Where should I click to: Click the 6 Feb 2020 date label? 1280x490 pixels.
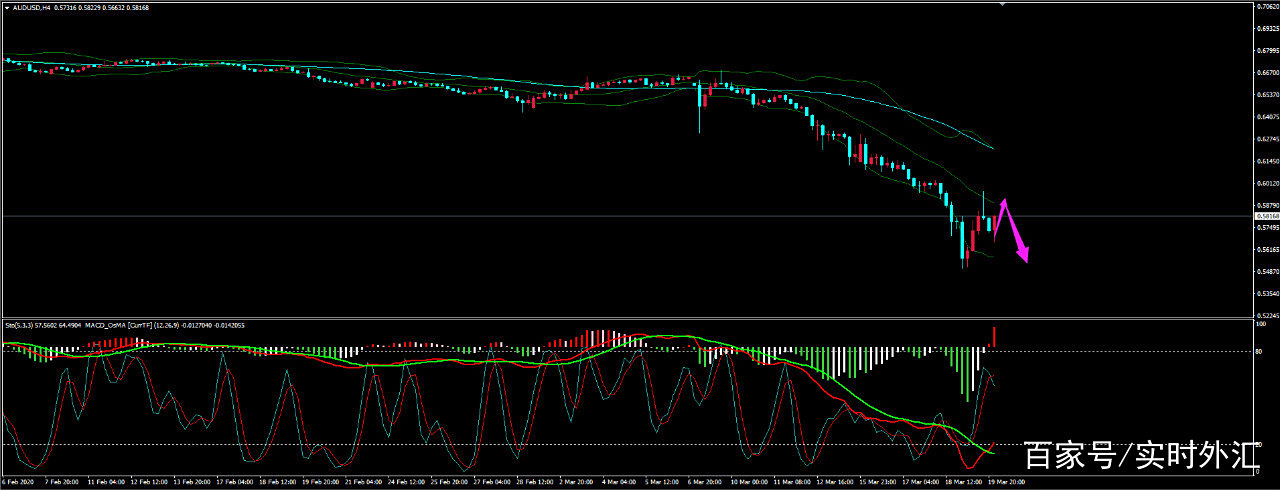pos(18,482)
